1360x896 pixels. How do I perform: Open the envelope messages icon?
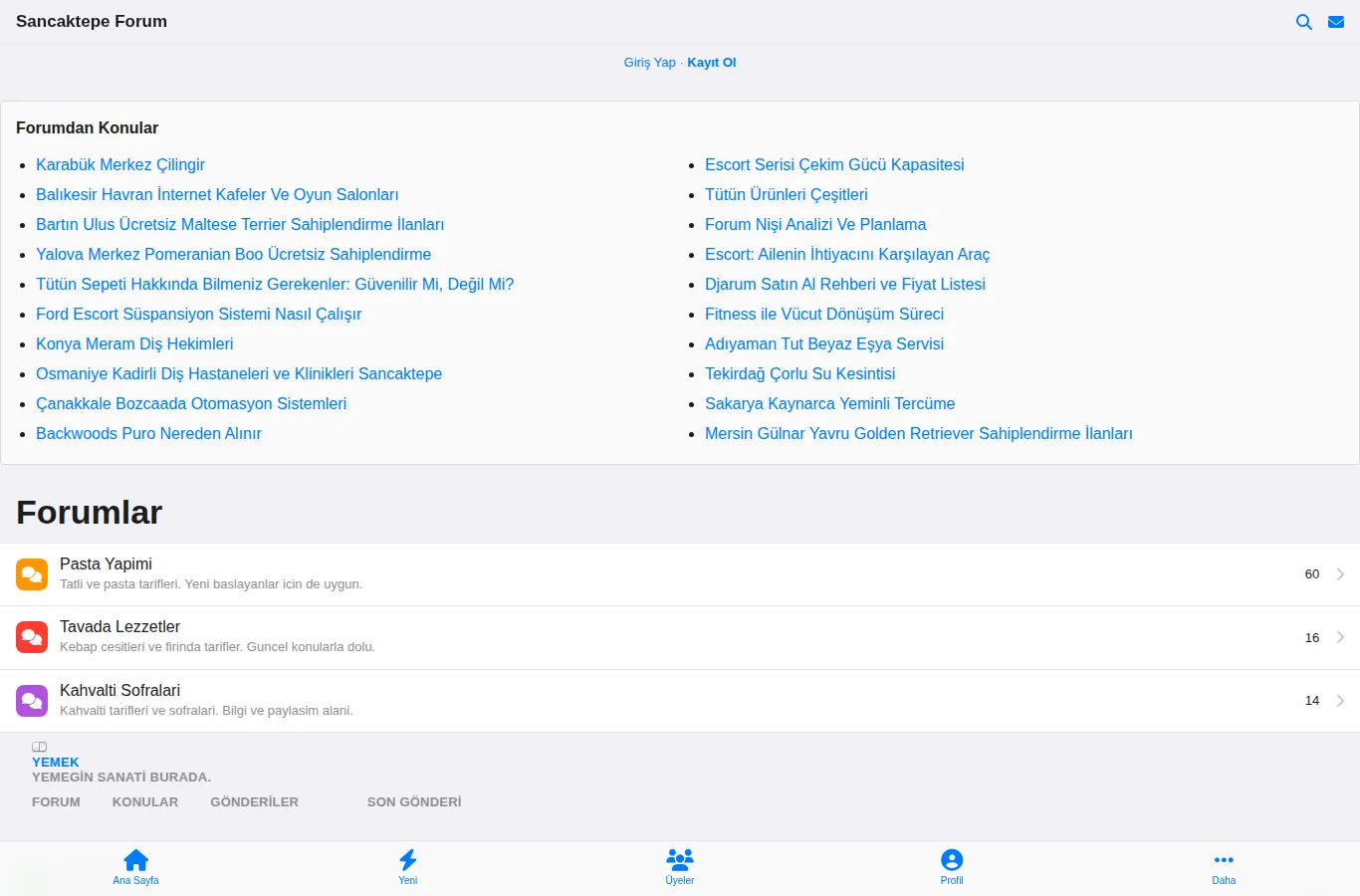[x=1336, y=22]
